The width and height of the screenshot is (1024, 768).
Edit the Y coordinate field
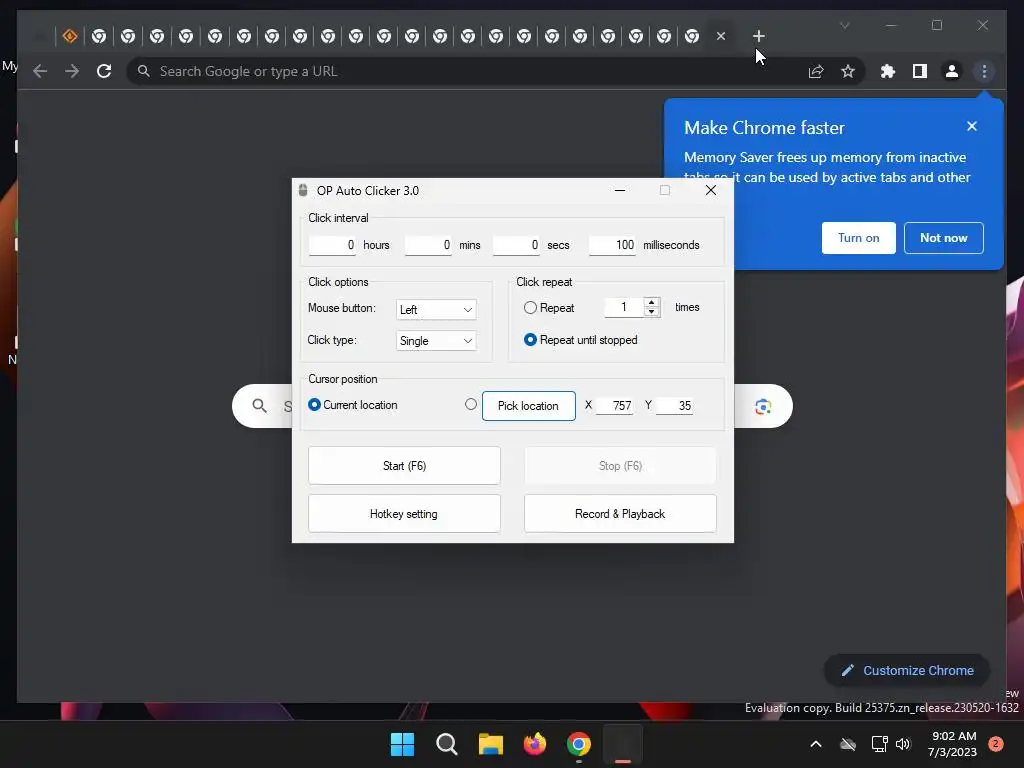[674, 406]
